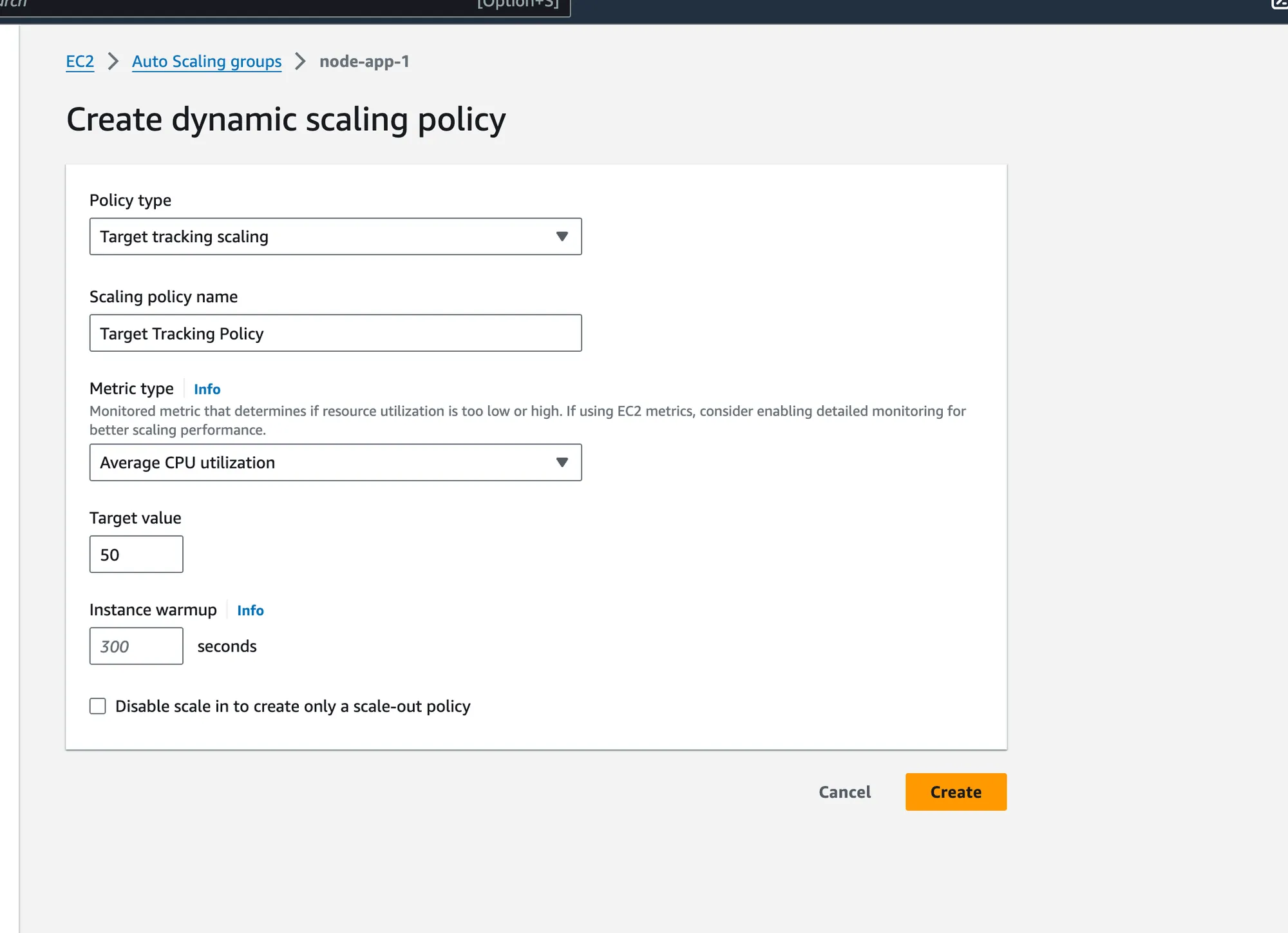Click chevron icon after EC2 breadcrumb
Viewport: 1288px width, 933px height.
(x=113, y=62)
